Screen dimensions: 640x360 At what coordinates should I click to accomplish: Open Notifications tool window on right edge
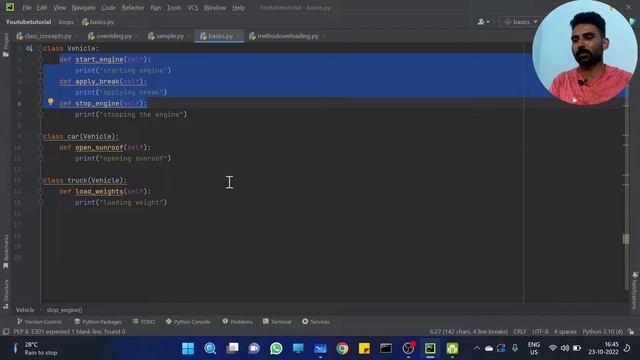[x=635, y=290]
